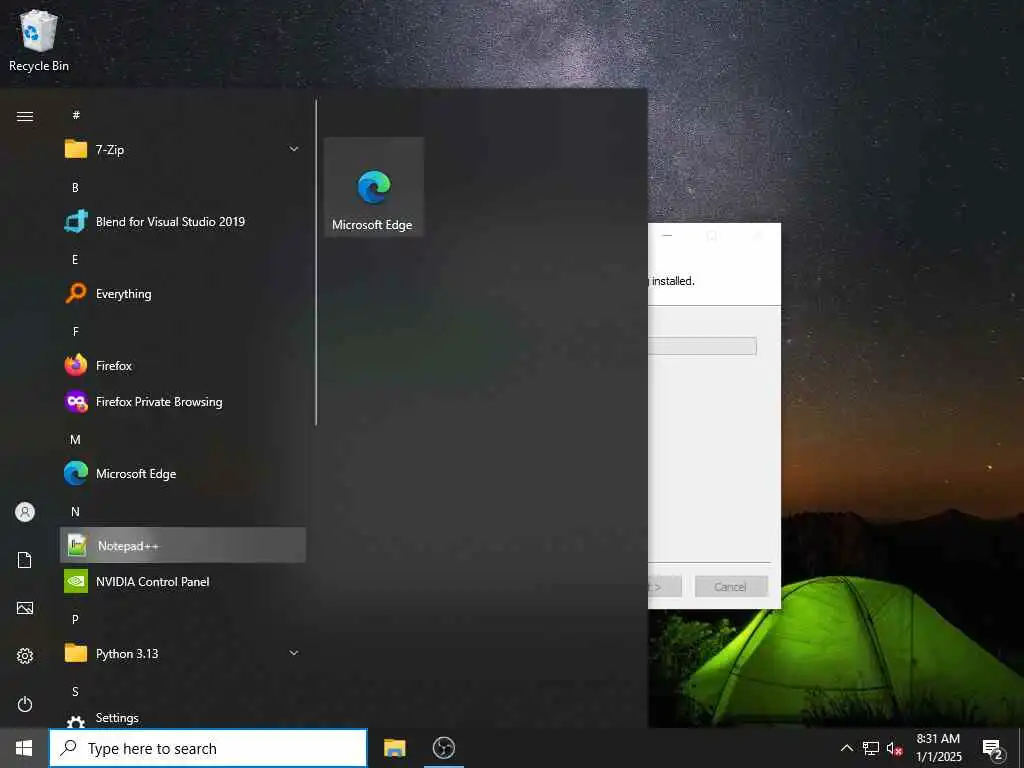Click the Microsoft Edge pinned tile
Image resolution: width=1024 pixels, height=768 pixels.
pos(374,187)
